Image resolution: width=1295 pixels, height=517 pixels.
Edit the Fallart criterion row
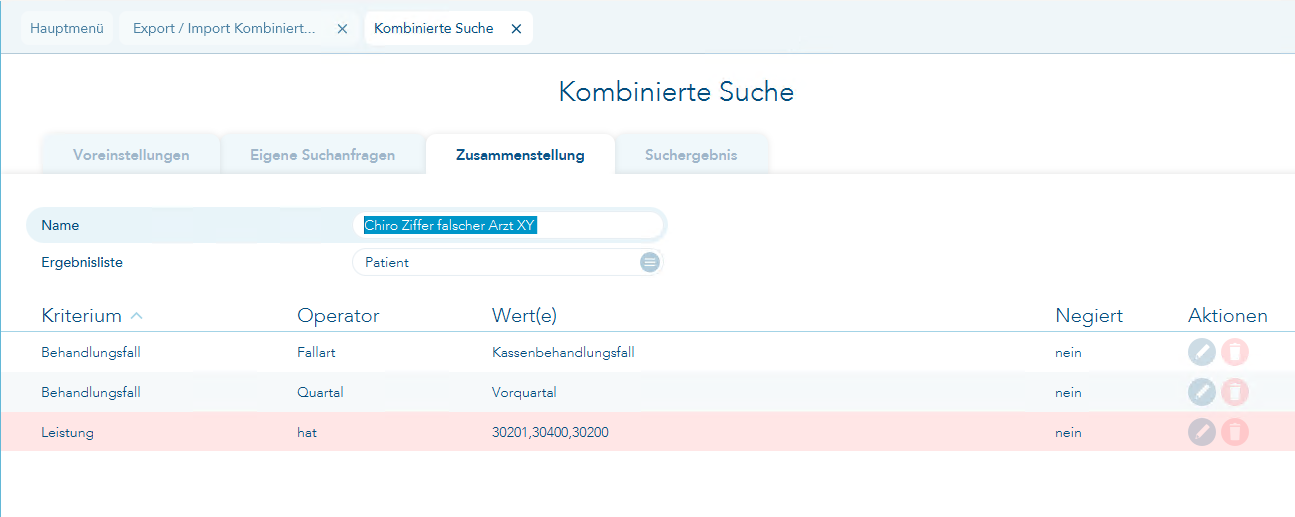1201,352
